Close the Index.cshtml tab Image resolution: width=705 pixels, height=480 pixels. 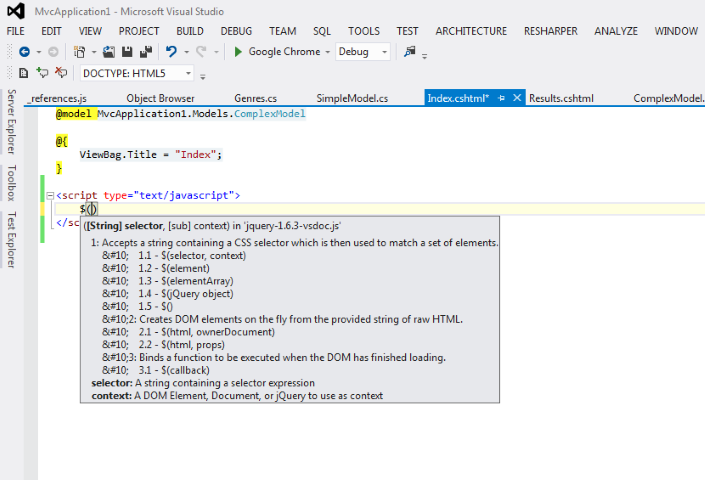point(517,98)
